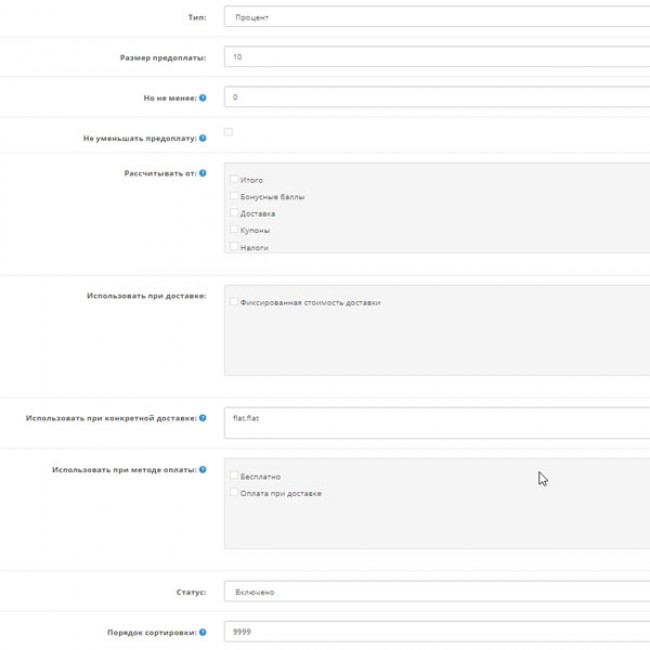Click help icon next to "Рассчитывать от"
This screenshot has height=650, width=650.
click(203, 172)
